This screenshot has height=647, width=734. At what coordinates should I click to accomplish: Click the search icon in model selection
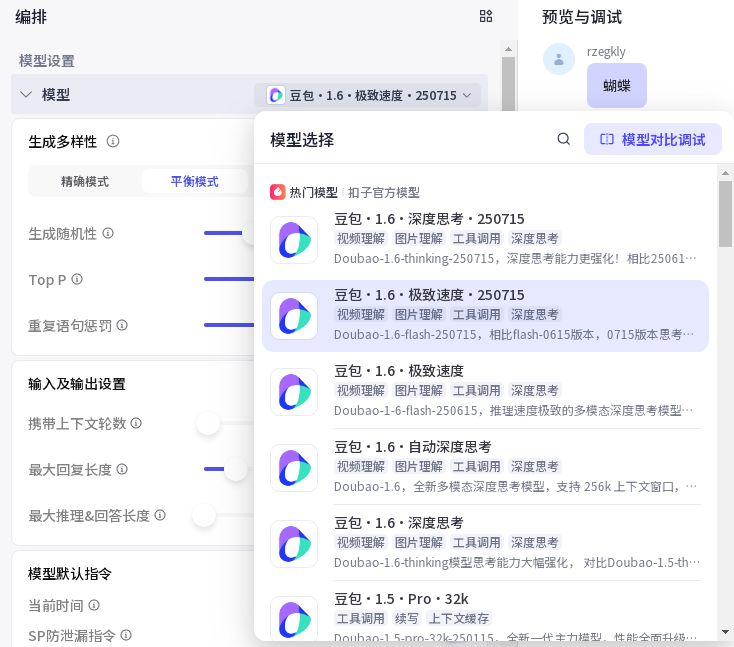[x=564, y=139]
